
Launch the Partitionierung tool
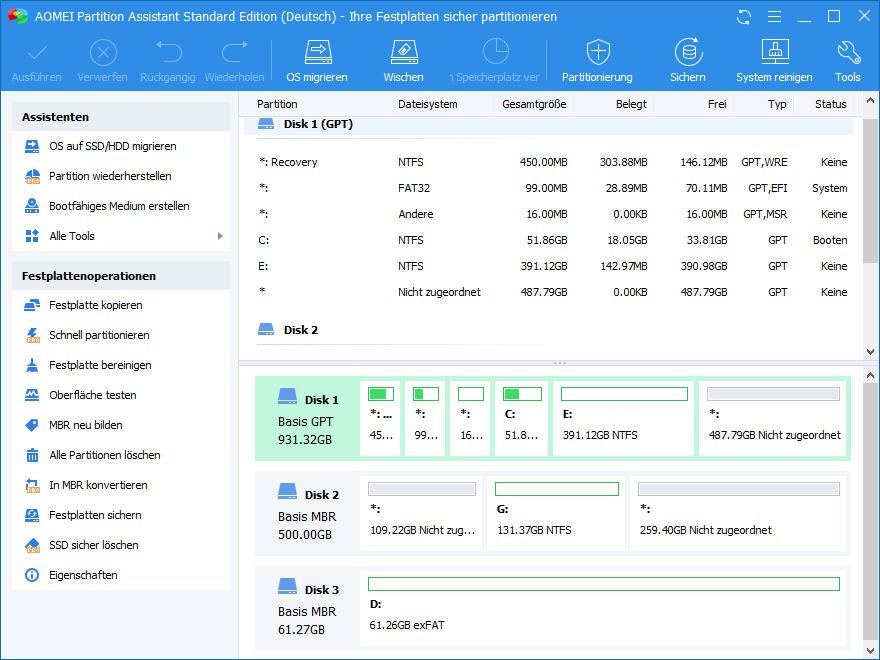597,60
